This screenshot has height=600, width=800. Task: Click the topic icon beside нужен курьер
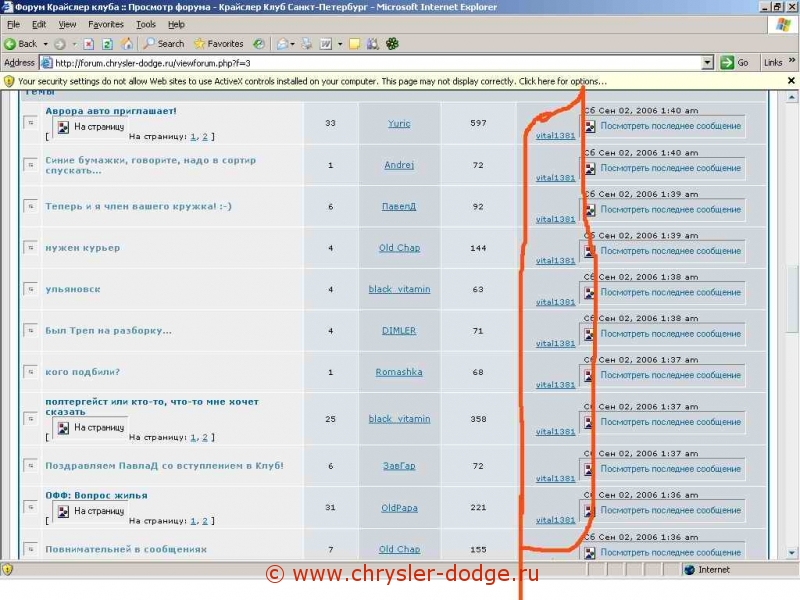[31, 247]
